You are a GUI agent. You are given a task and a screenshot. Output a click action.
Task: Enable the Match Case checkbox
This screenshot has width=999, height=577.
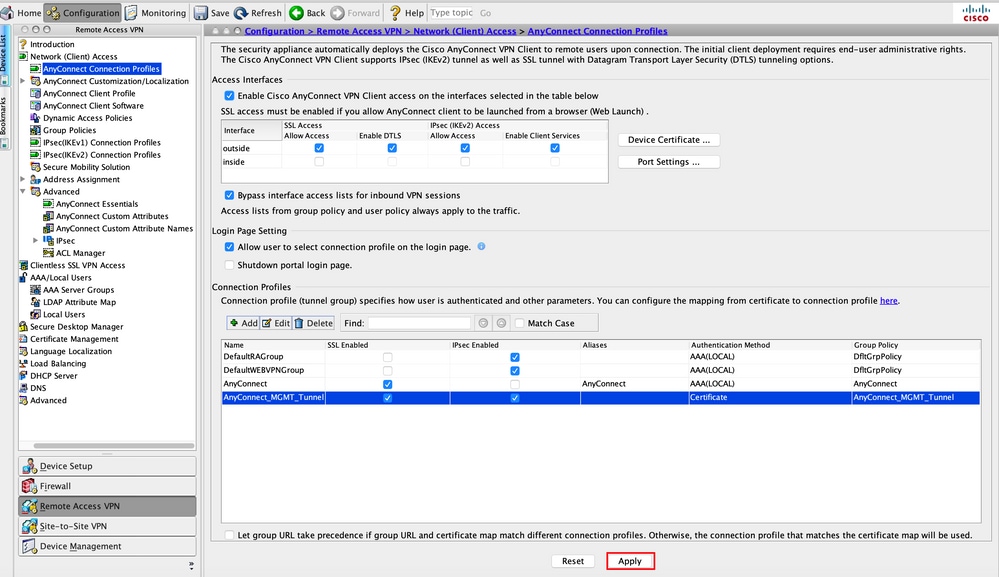pos(519,324)
